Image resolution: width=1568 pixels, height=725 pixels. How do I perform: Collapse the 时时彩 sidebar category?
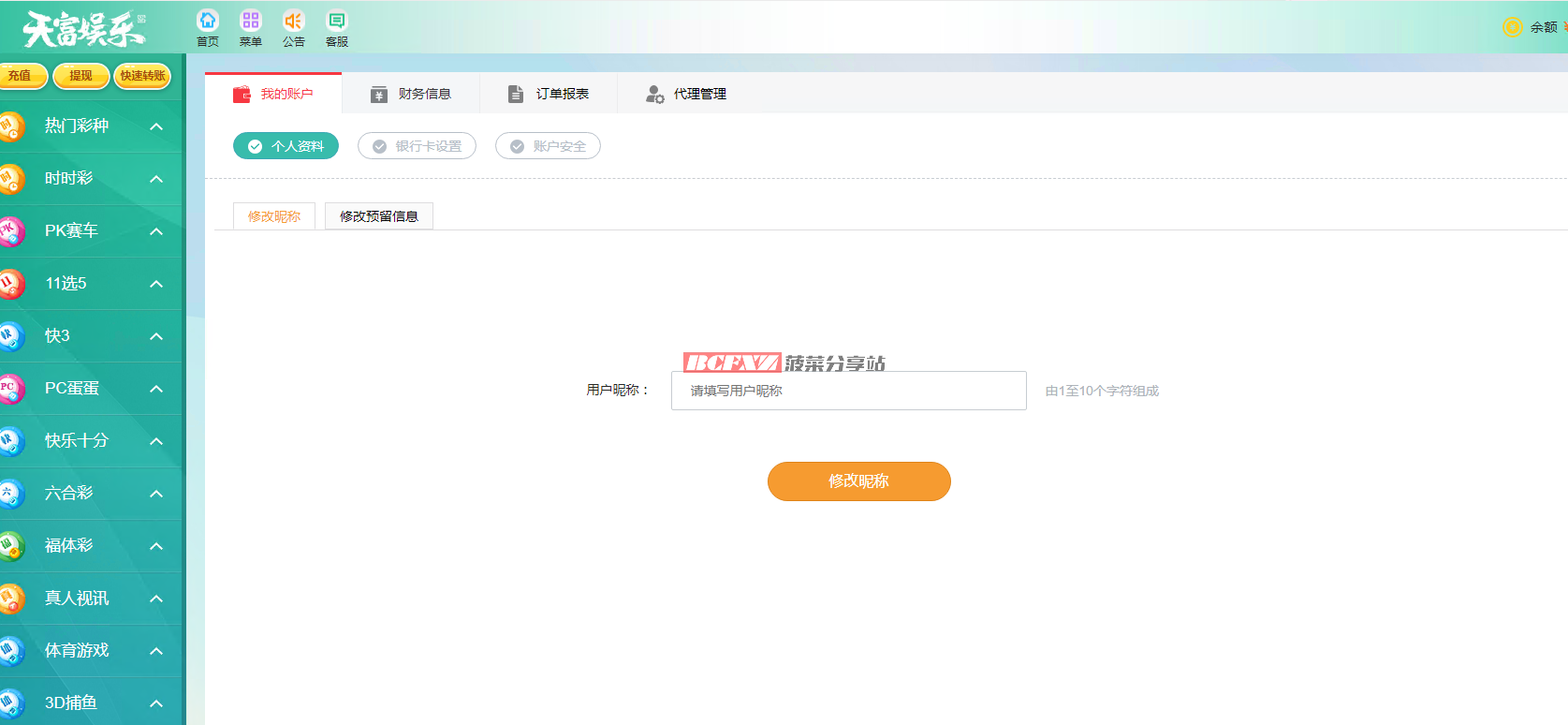[x=156, y=179]
